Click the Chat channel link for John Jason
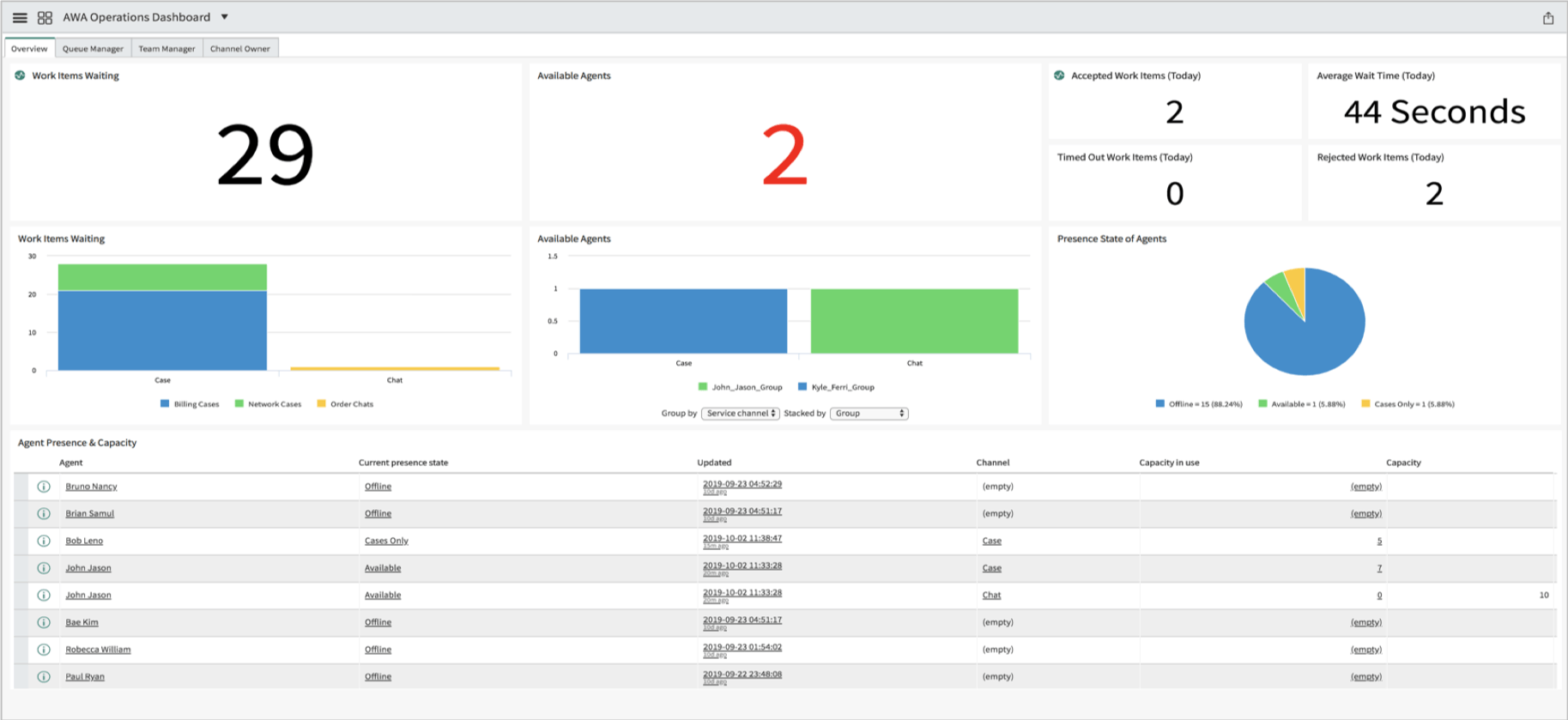Viewport: 1568px width, 720px height. click(x=991, y=596)
